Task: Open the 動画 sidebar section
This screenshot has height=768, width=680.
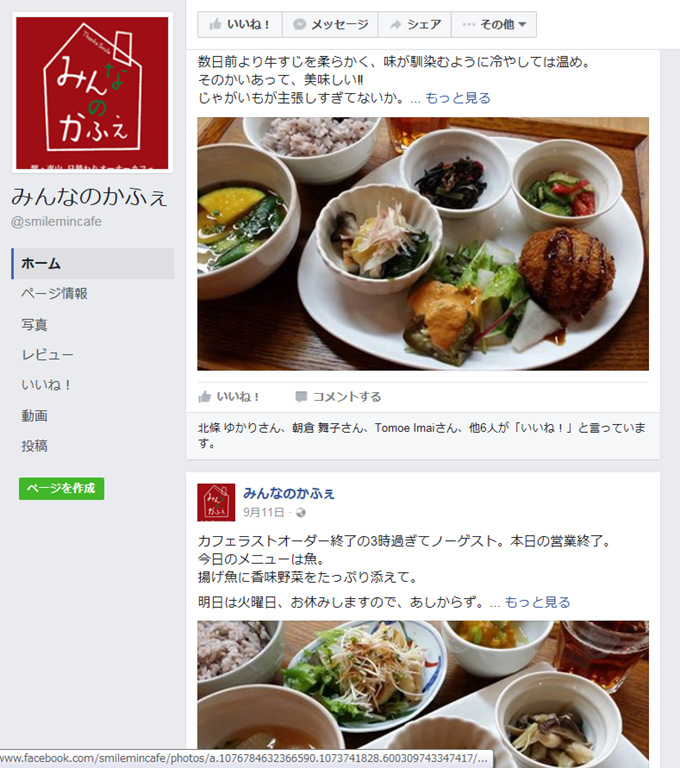Action: (x=34, y=415)
